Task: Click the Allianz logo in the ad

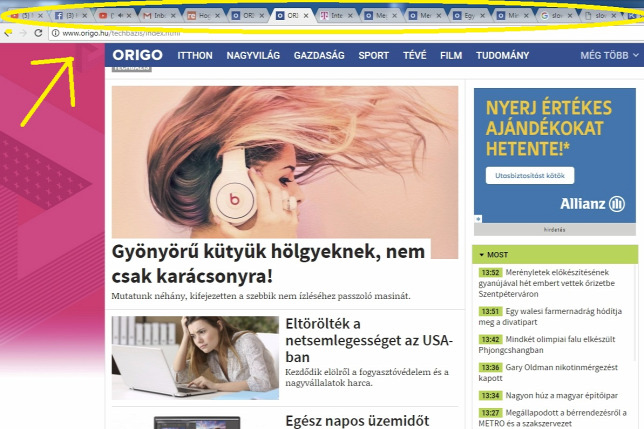Action: pyautogui.click(x=592, y=204)
